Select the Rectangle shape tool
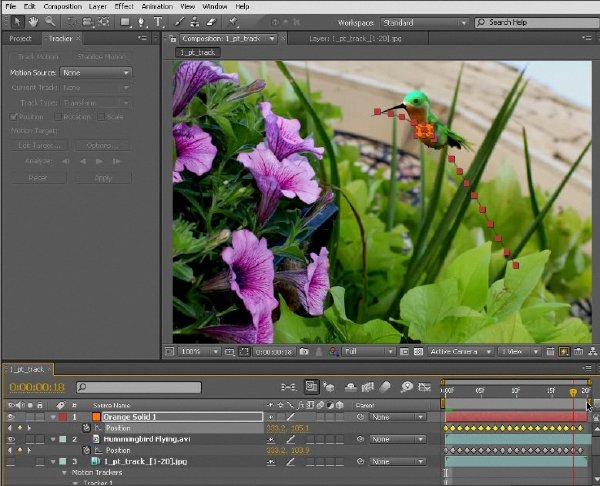 (125, 22)
